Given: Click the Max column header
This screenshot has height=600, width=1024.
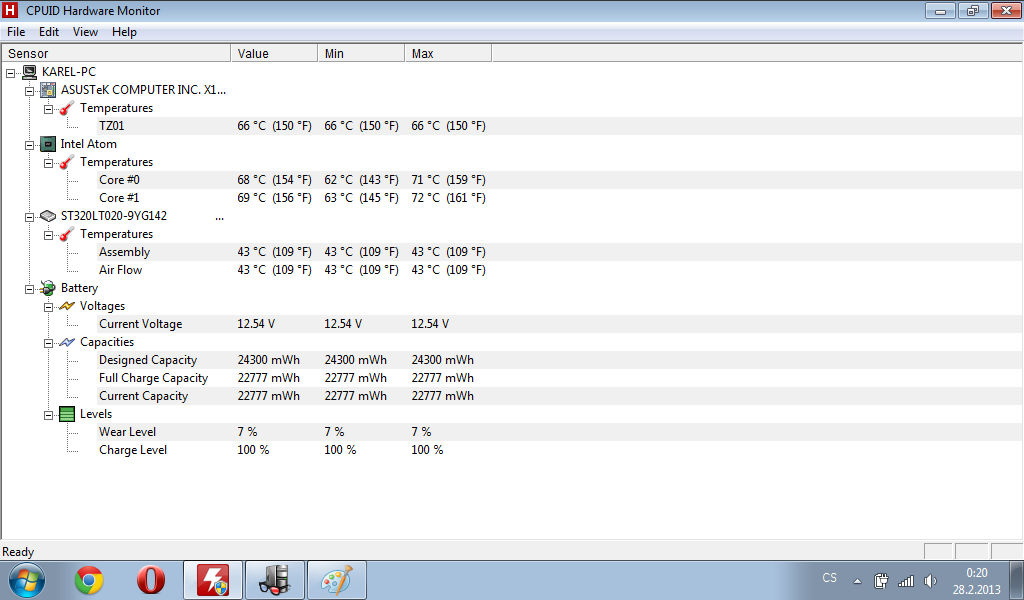Looking at the screenshot, I should click(x=448, y=54).
